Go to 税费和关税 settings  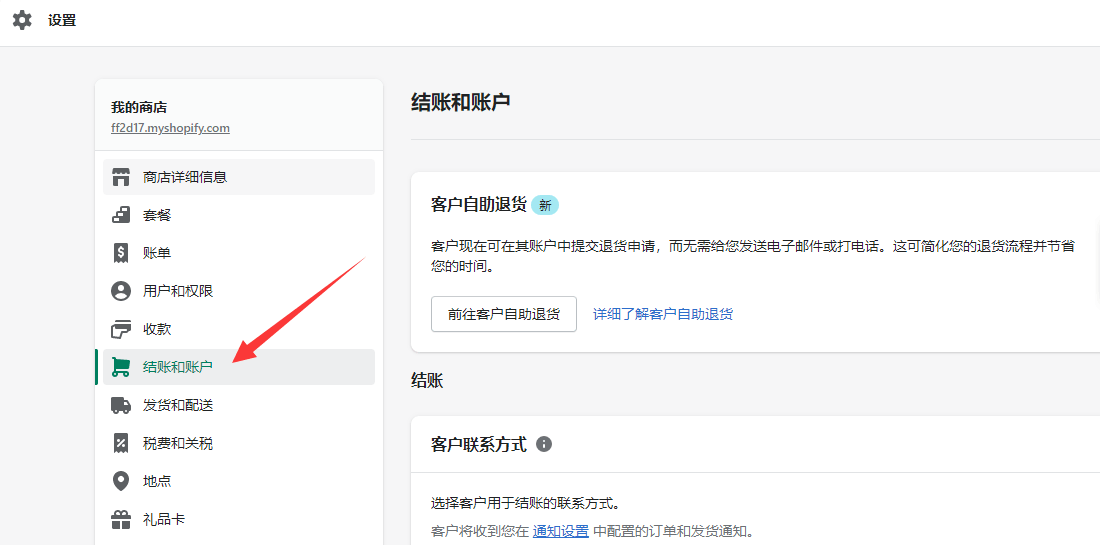click(x=239, y=443)
